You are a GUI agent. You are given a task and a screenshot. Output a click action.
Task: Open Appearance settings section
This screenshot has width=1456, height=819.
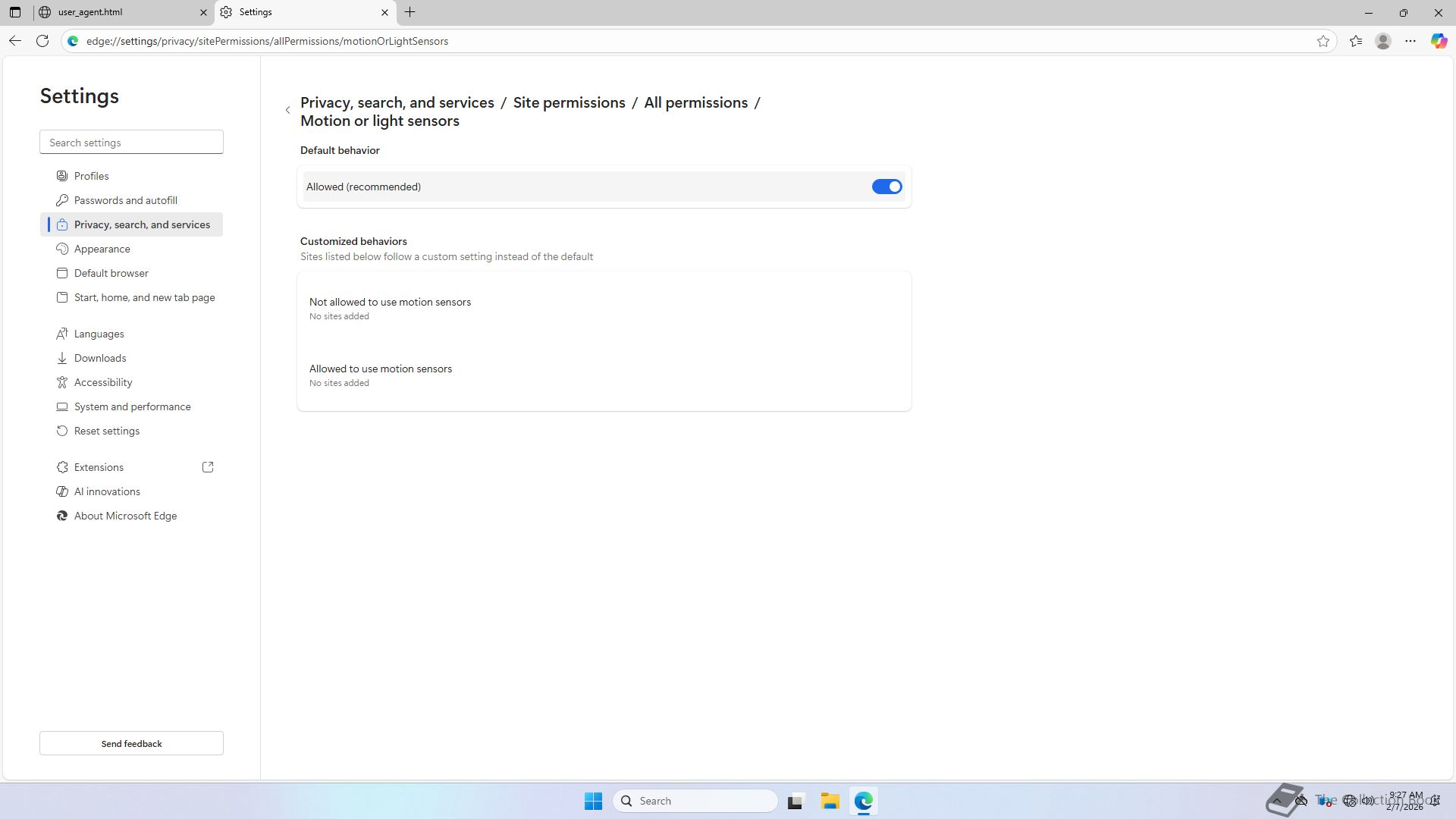102,249
